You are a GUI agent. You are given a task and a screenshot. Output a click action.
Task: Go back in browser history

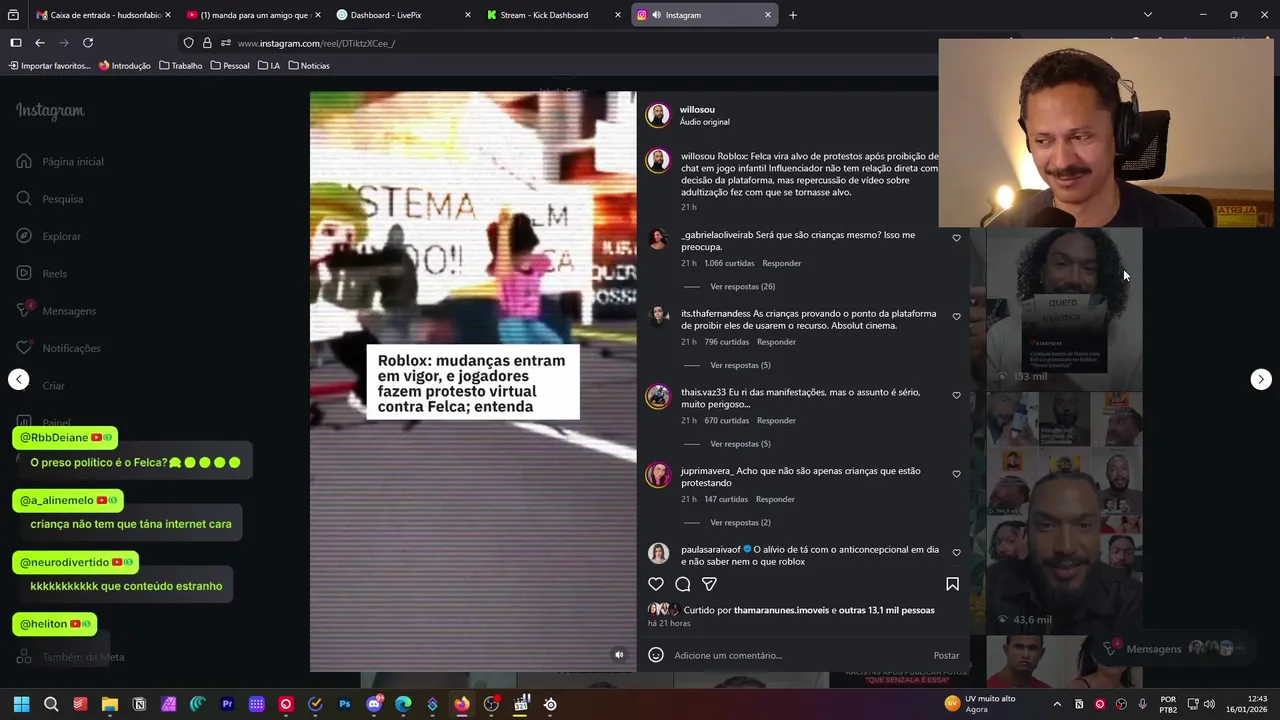40,43
